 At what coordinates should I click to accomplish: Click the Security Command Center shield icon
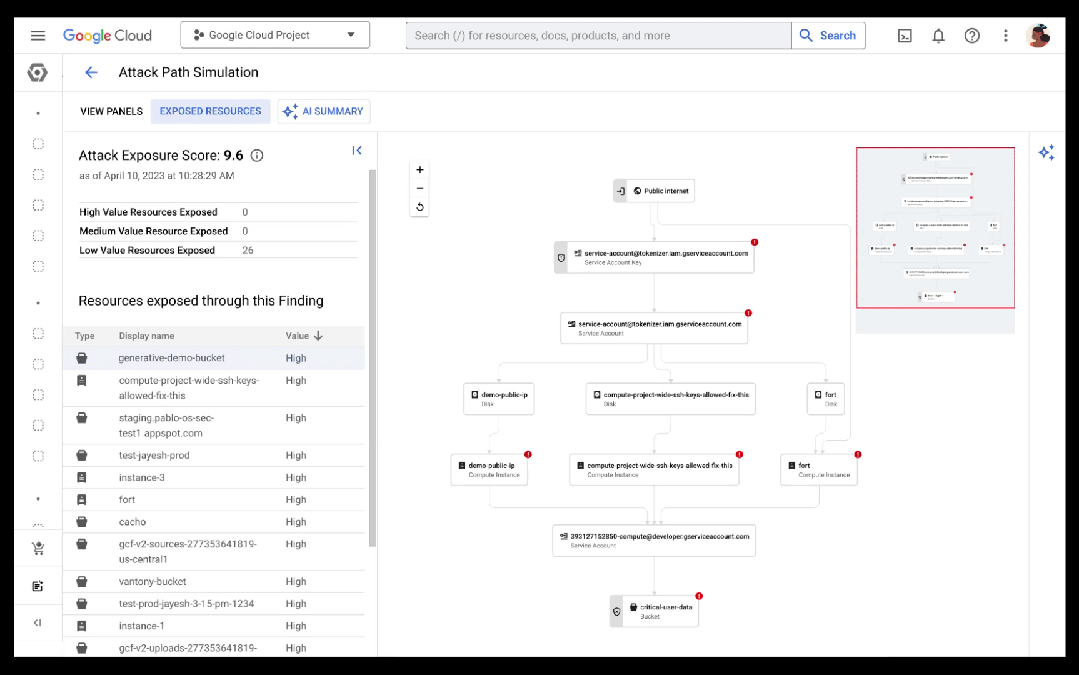38,72
